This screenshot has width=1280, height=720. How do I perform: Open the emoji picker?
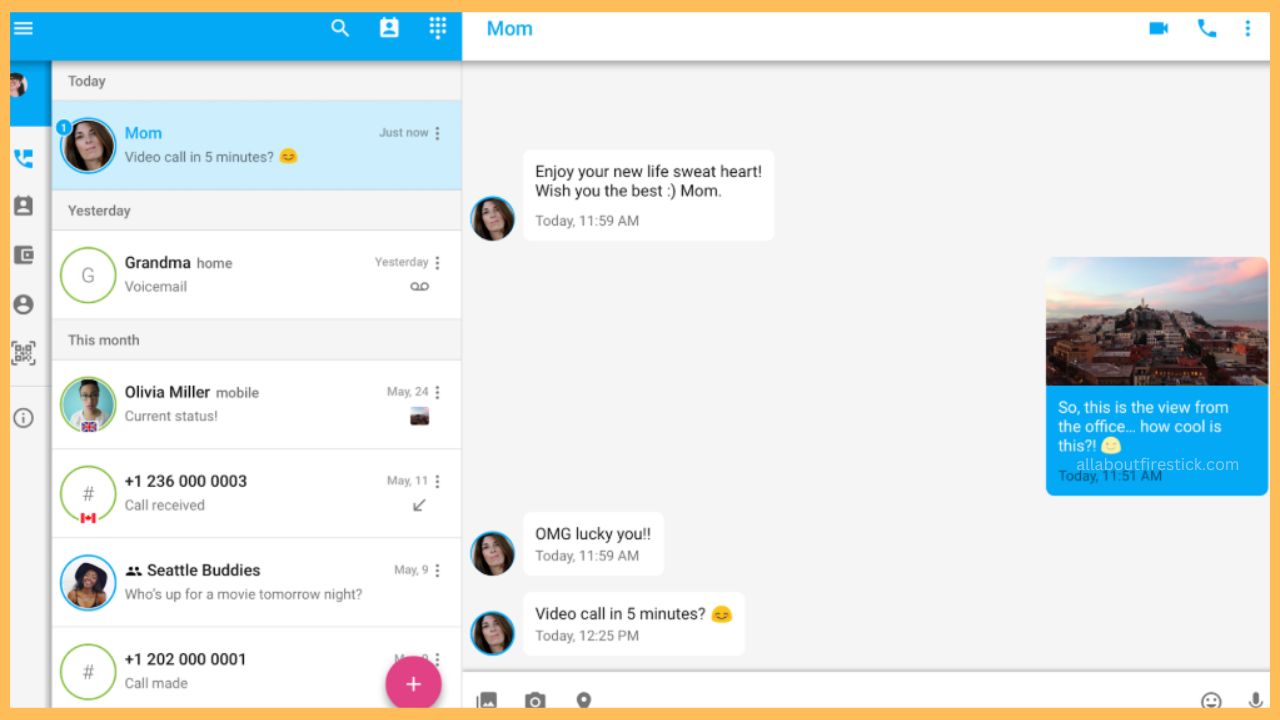[x=1211, y=701]
